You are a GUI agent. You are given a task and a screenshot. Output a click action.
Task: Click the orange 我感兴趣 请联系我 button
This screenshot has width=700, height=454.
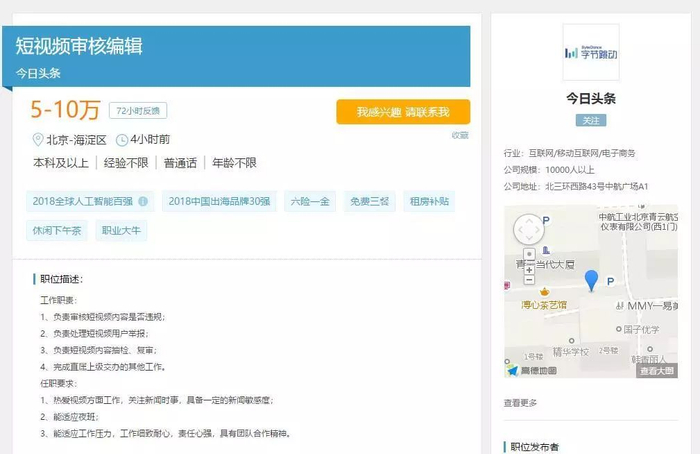[x=403, y=112]
